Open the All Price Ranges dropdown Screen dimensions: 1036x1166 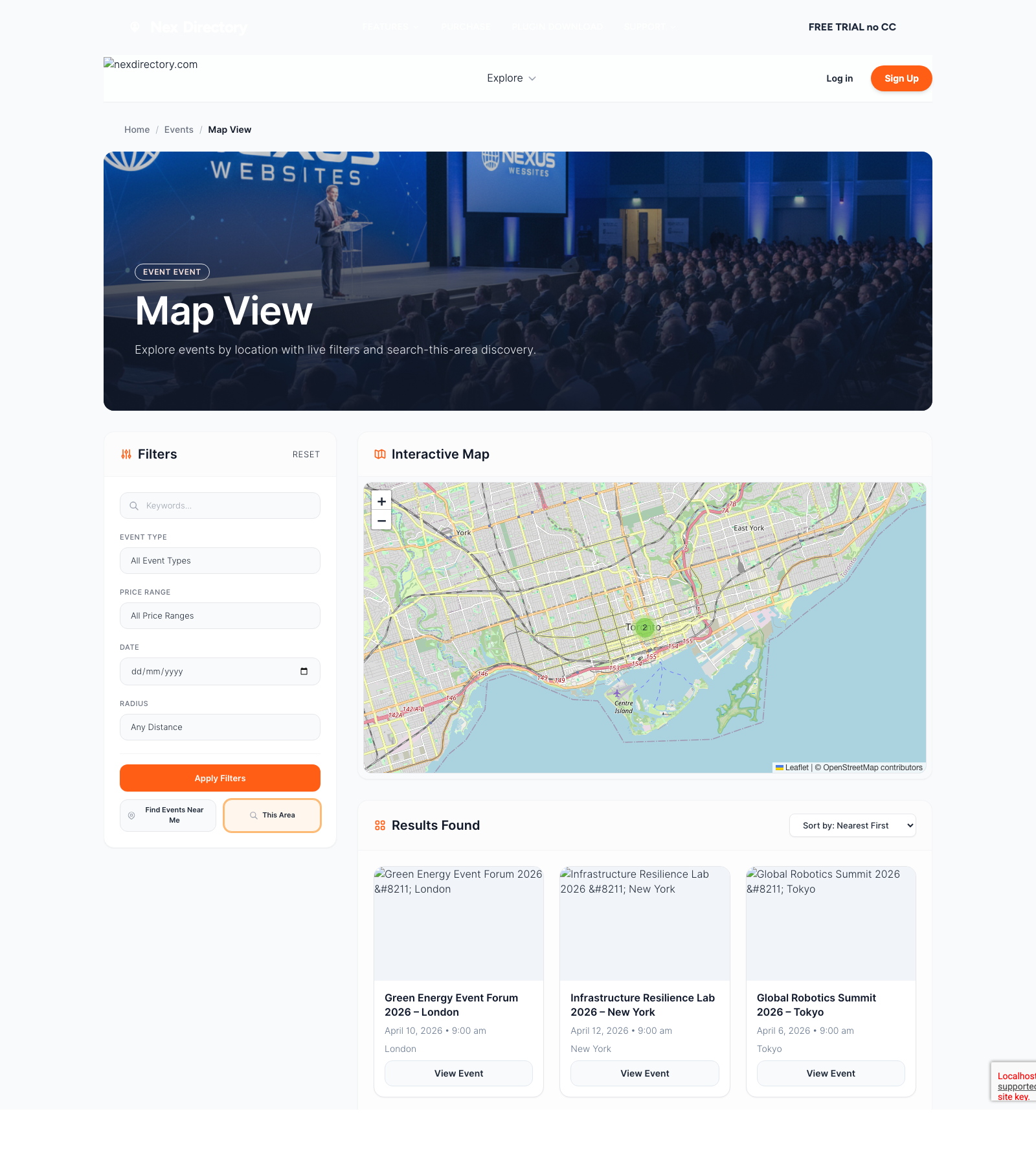[220, 615]
